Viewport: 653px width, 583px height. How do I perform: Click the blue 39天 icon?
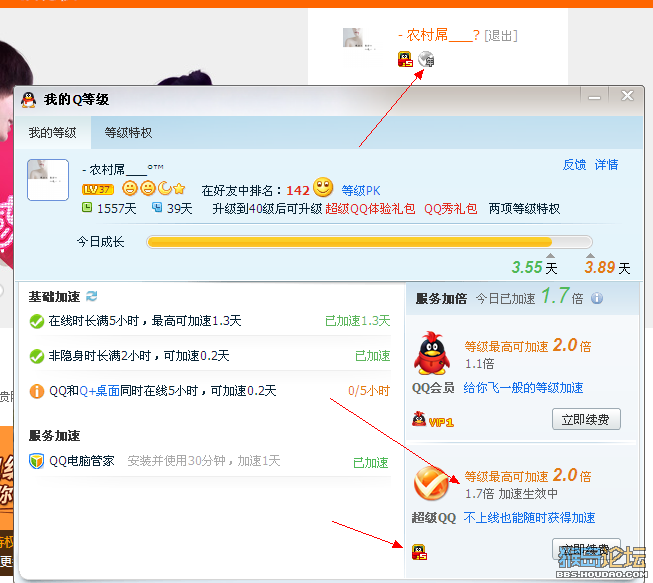pyautogui.click(x=157, y=207)
